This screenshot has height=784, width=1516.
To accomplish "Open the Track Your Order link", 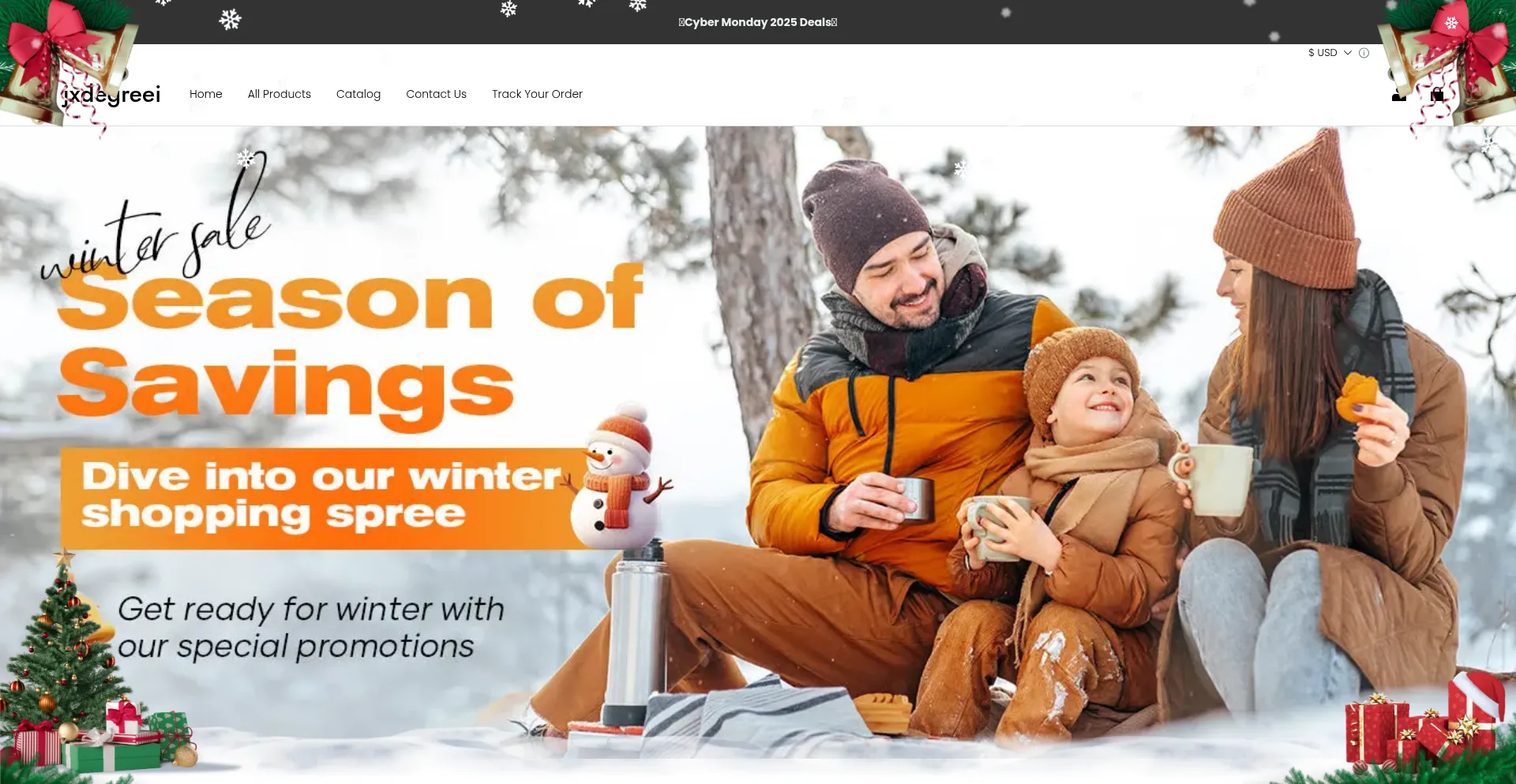I will 537,94.
